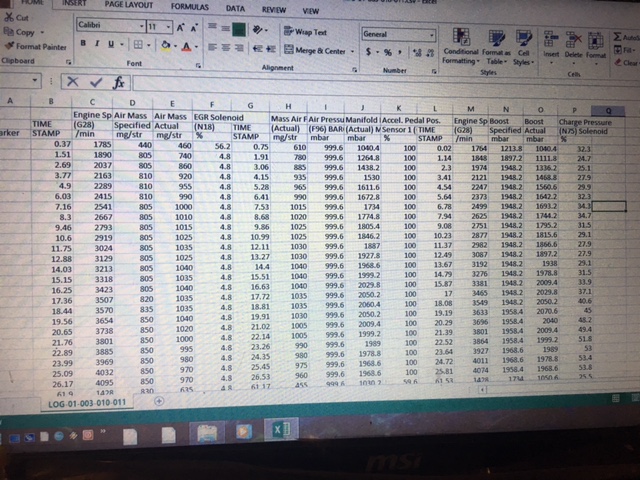Image resolution: width=640 pixels, height=480 pixels.
Task: Toggle bold formatting
Action: (84, 44)
